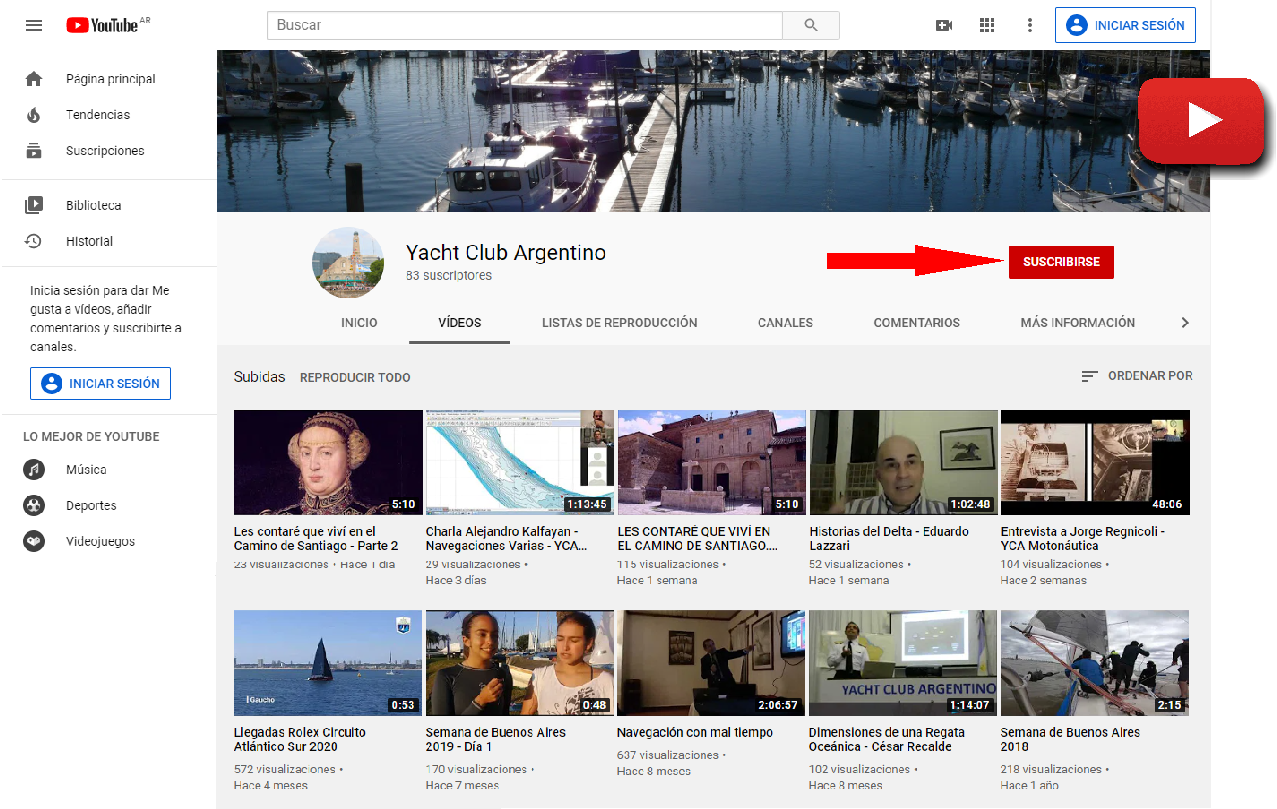This screenshot has width=1277, height=809.
Task: Open the Camino de Santiago Parte 2 thumbnail
Action: [328, 462]
